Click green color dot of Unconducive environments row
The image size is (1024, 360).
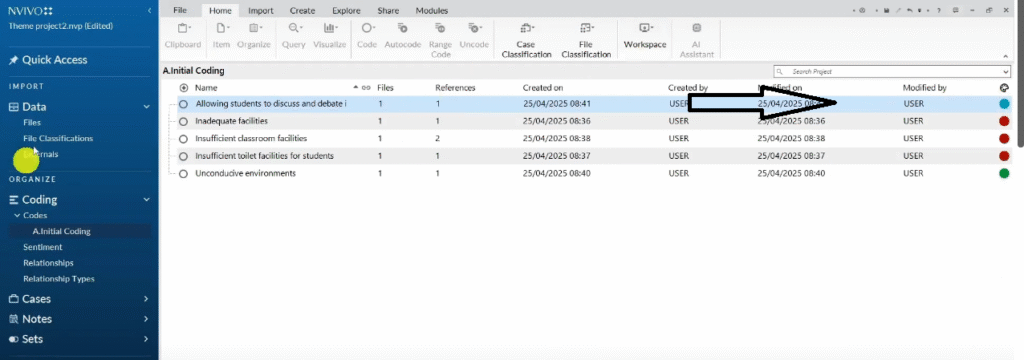1004,174
